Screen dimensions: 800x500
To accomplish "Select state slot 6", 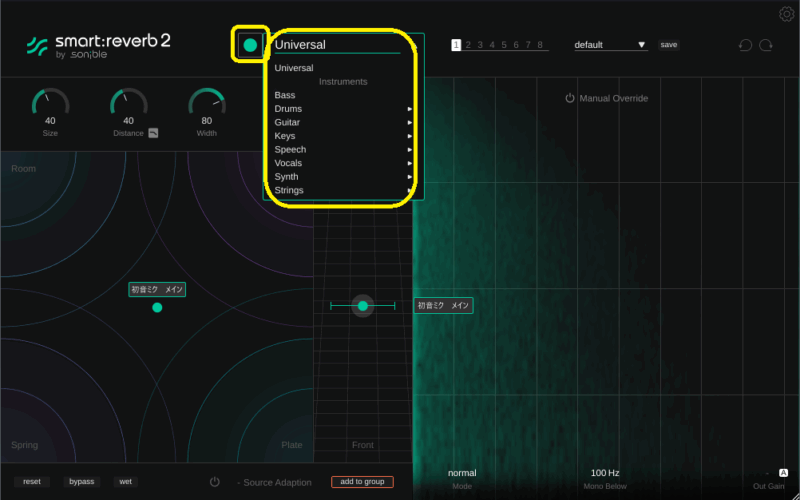I will pyautogui.click(x=516, y=45).
